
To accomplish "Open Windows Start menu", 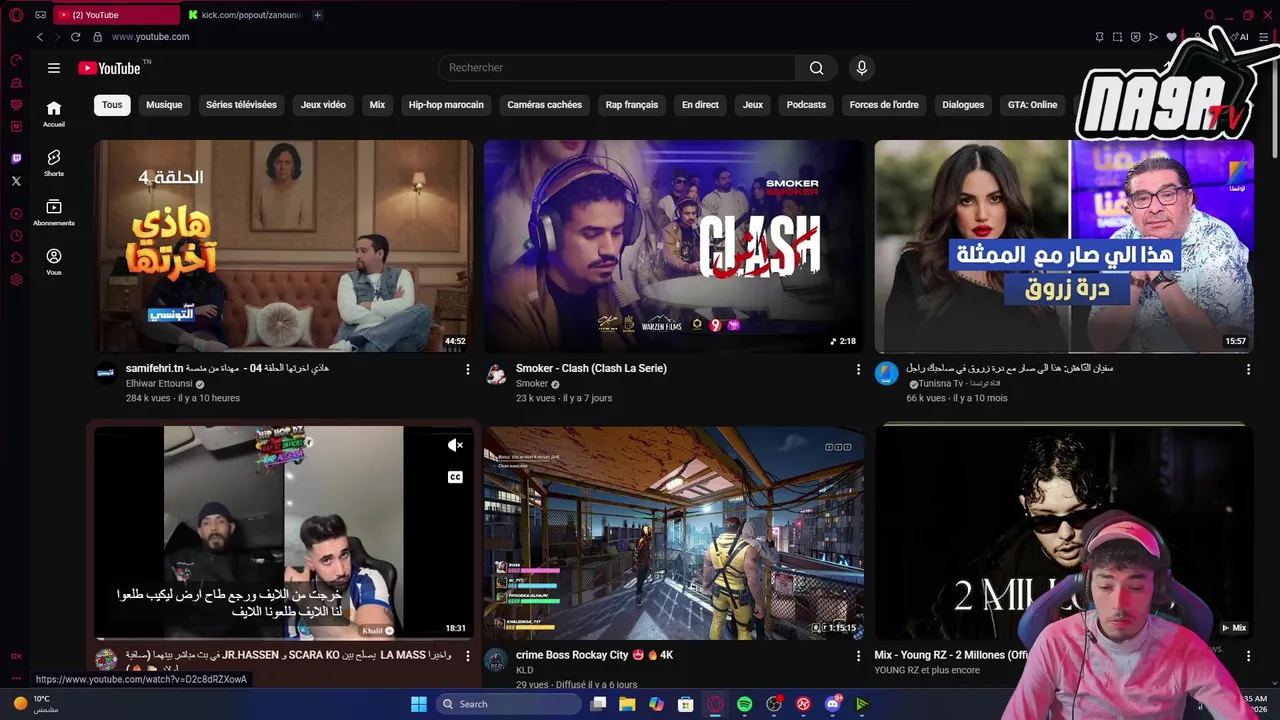I will coord(419,704).
